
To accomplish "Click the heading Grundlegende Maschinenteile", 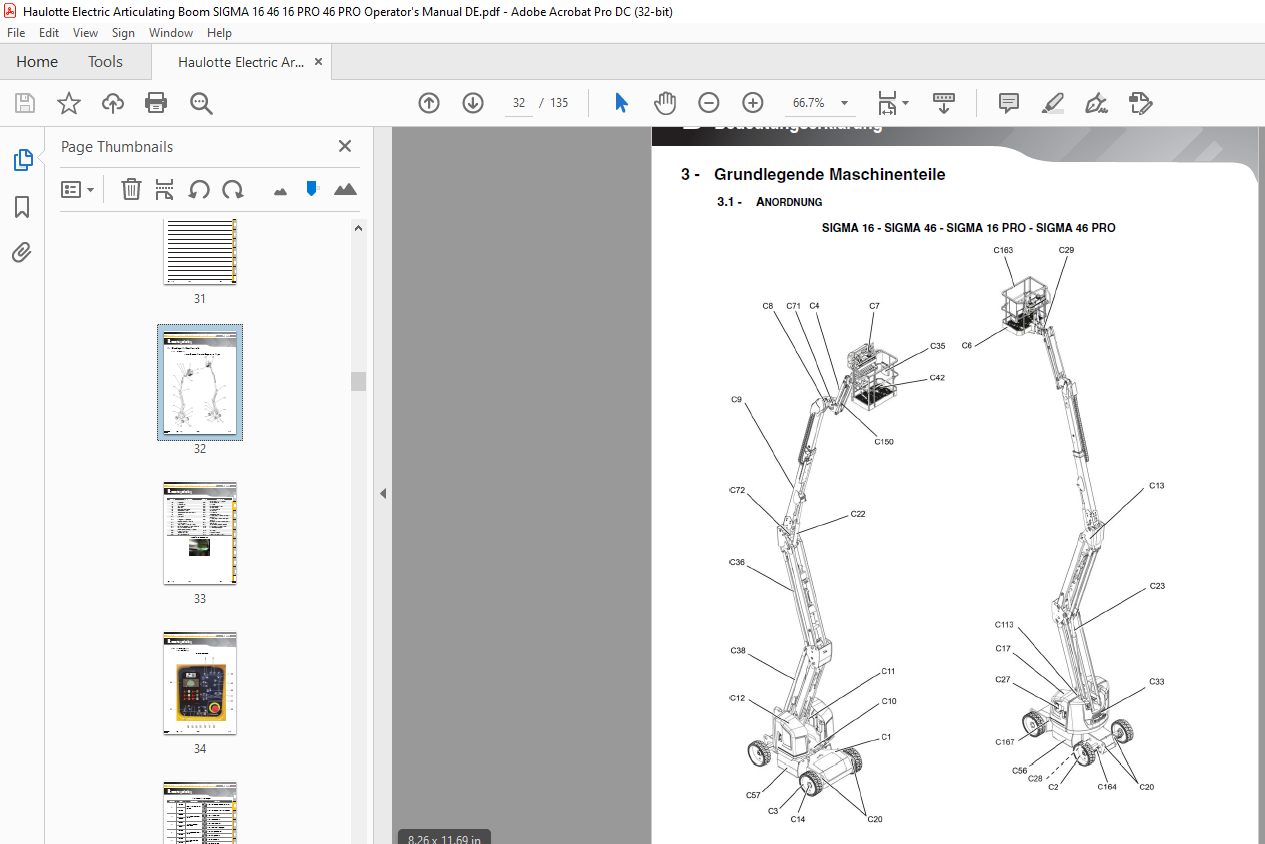I will click(x=829, y=175).
